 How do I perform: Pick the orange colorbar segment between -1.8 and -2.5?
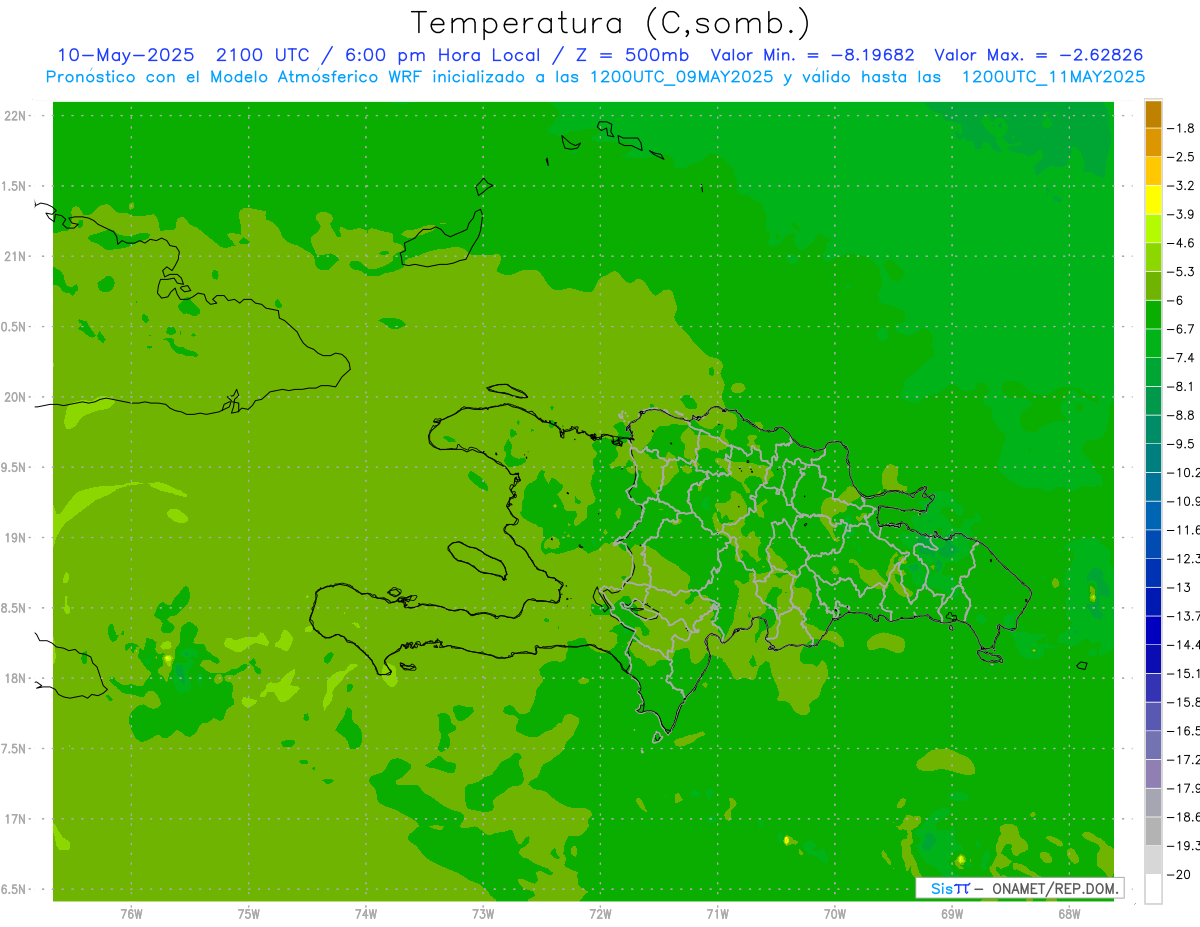(1153, 143)
